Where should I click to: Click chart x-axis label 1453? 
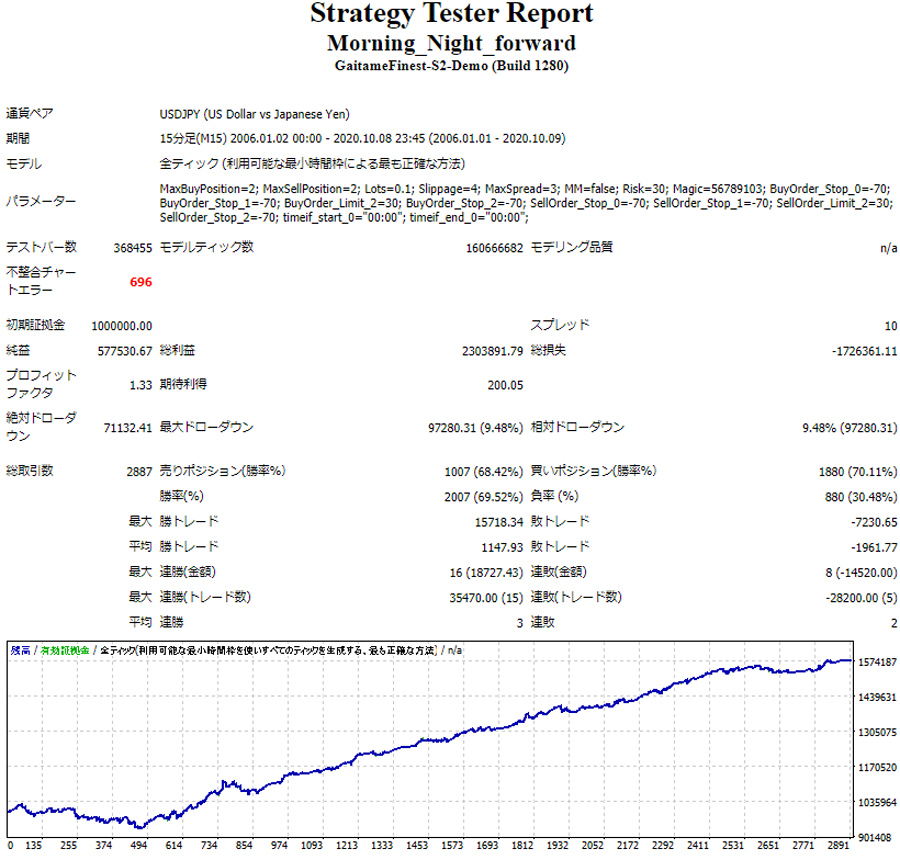[x=417, y=846]
